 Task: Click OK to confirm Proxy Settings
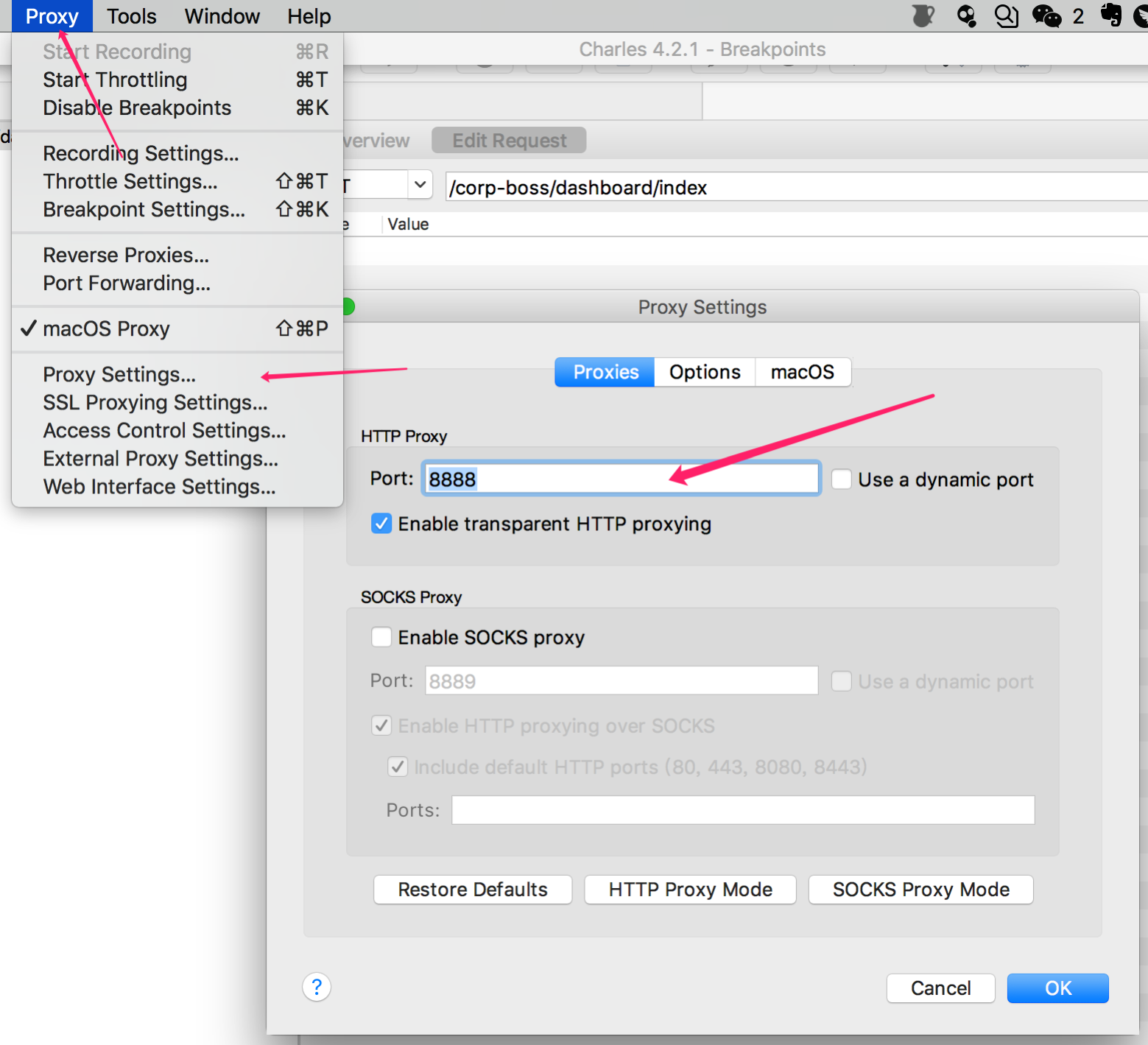point(1057,988)
